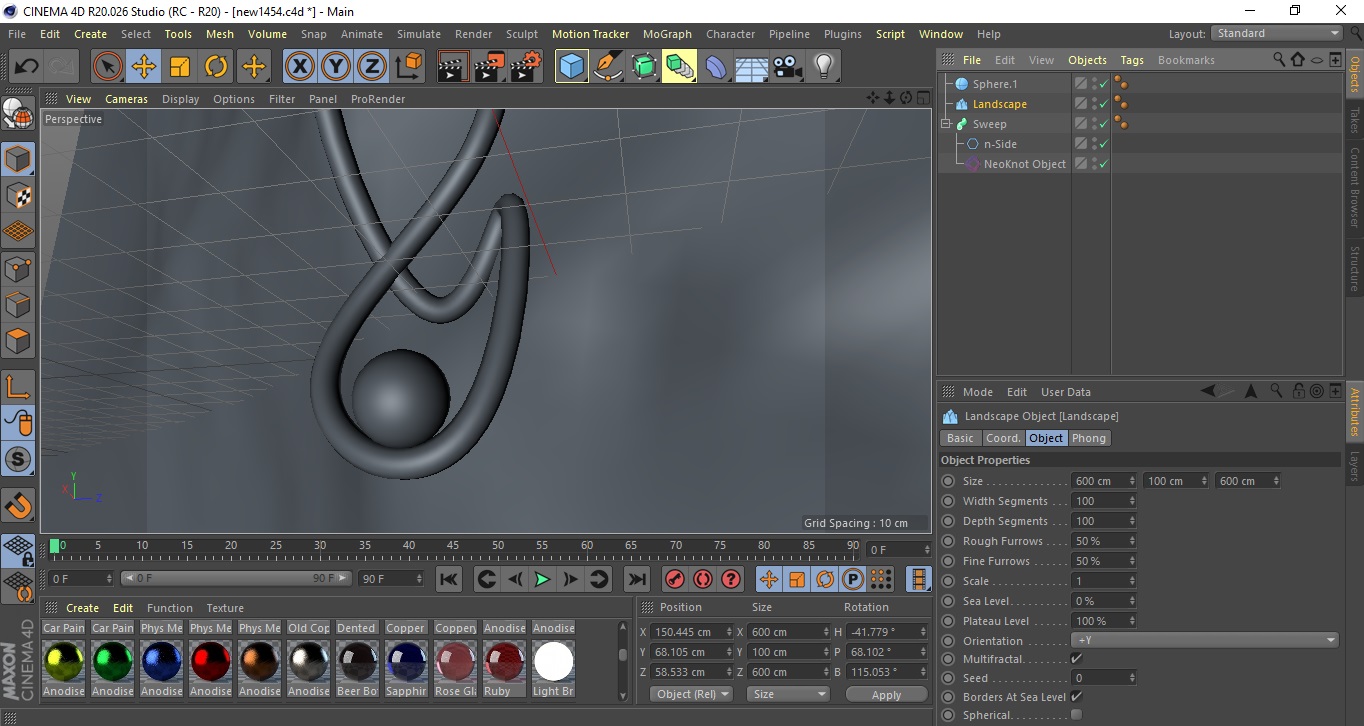The width and height of the screenshot is (1364, 726).
Task: Disable Borders At Sea Level checkbox
Action: [1076, 697]
